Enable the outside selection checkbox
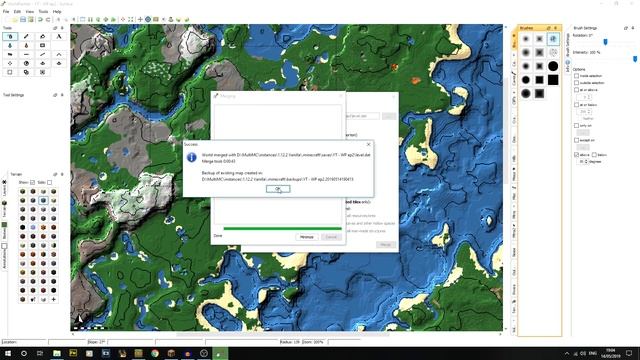This screenshot has height=360, width=640. 576,83
